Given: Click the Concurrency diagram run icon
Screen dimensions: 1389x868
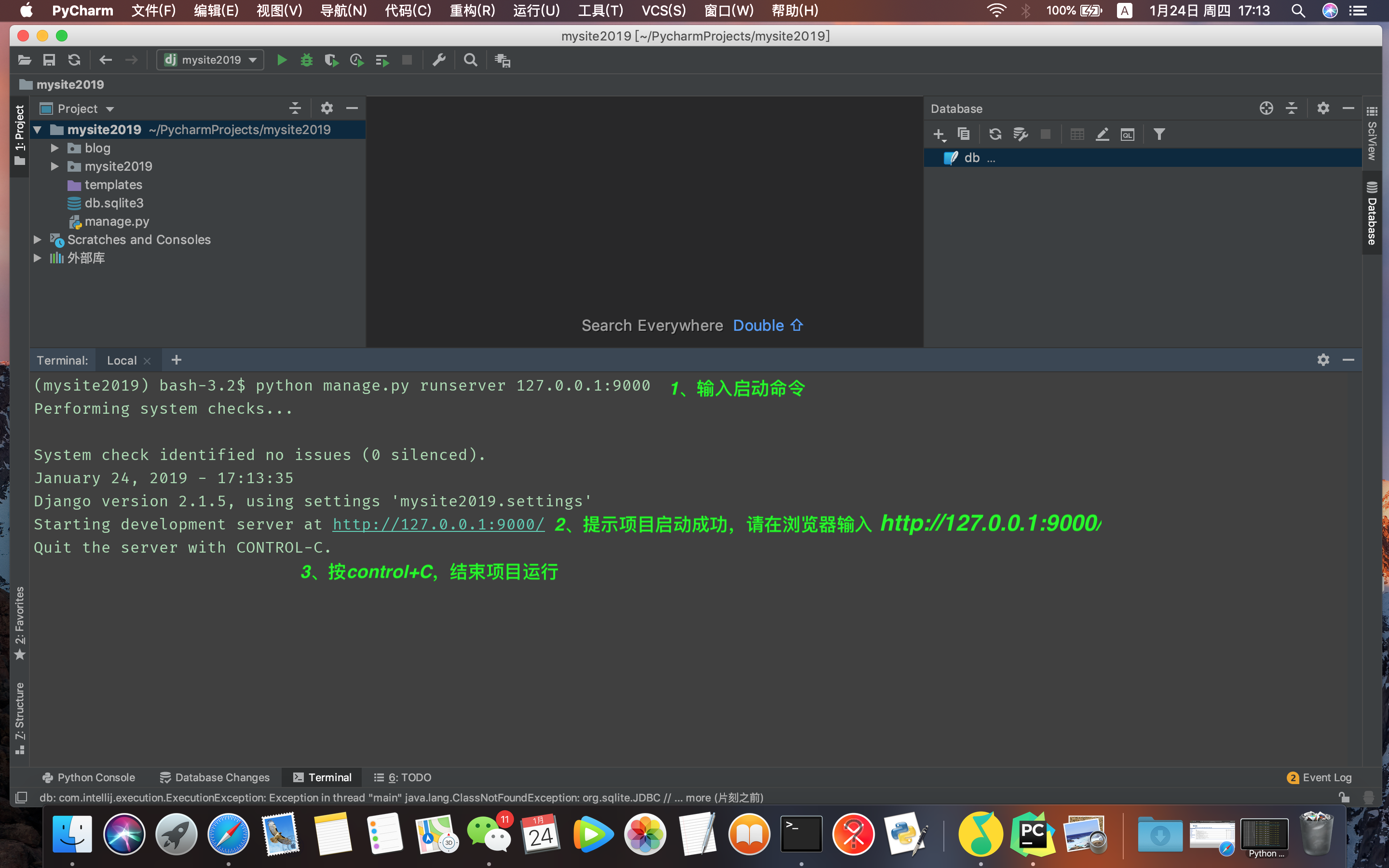Looking at the screenshot, I should (x=381, y=60).
